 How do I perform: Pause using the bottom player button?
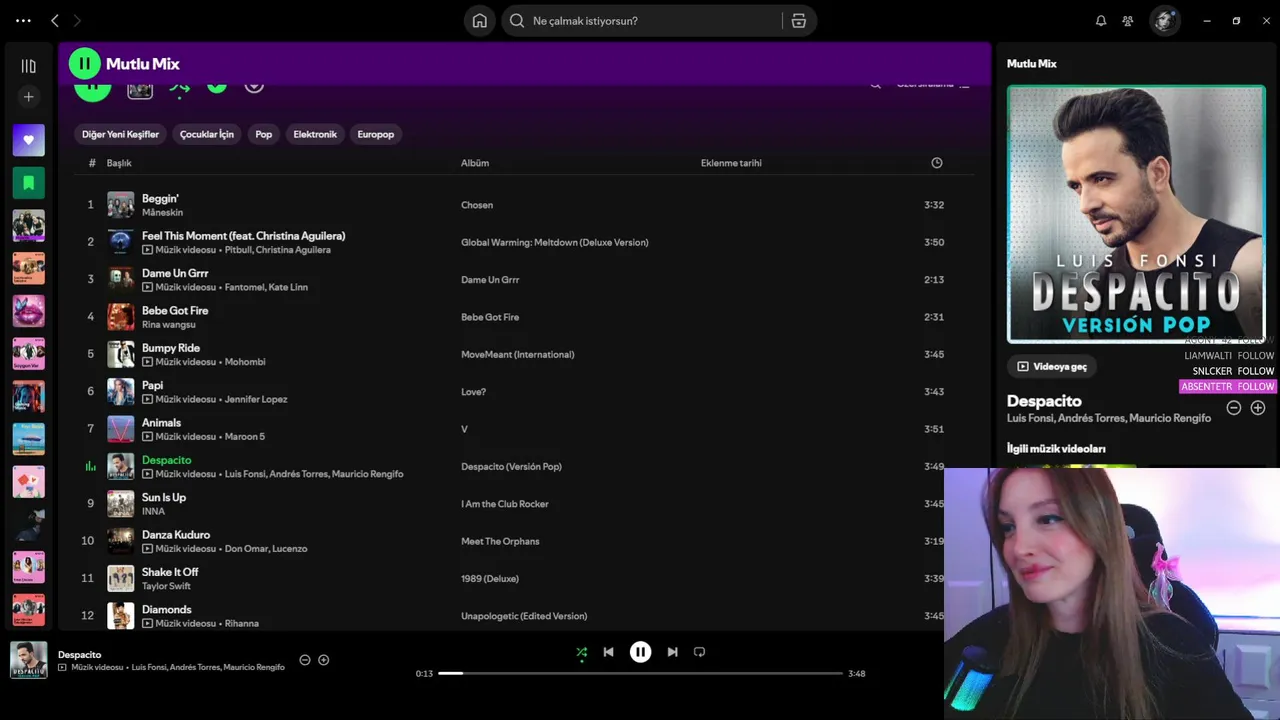coord(641,652)
